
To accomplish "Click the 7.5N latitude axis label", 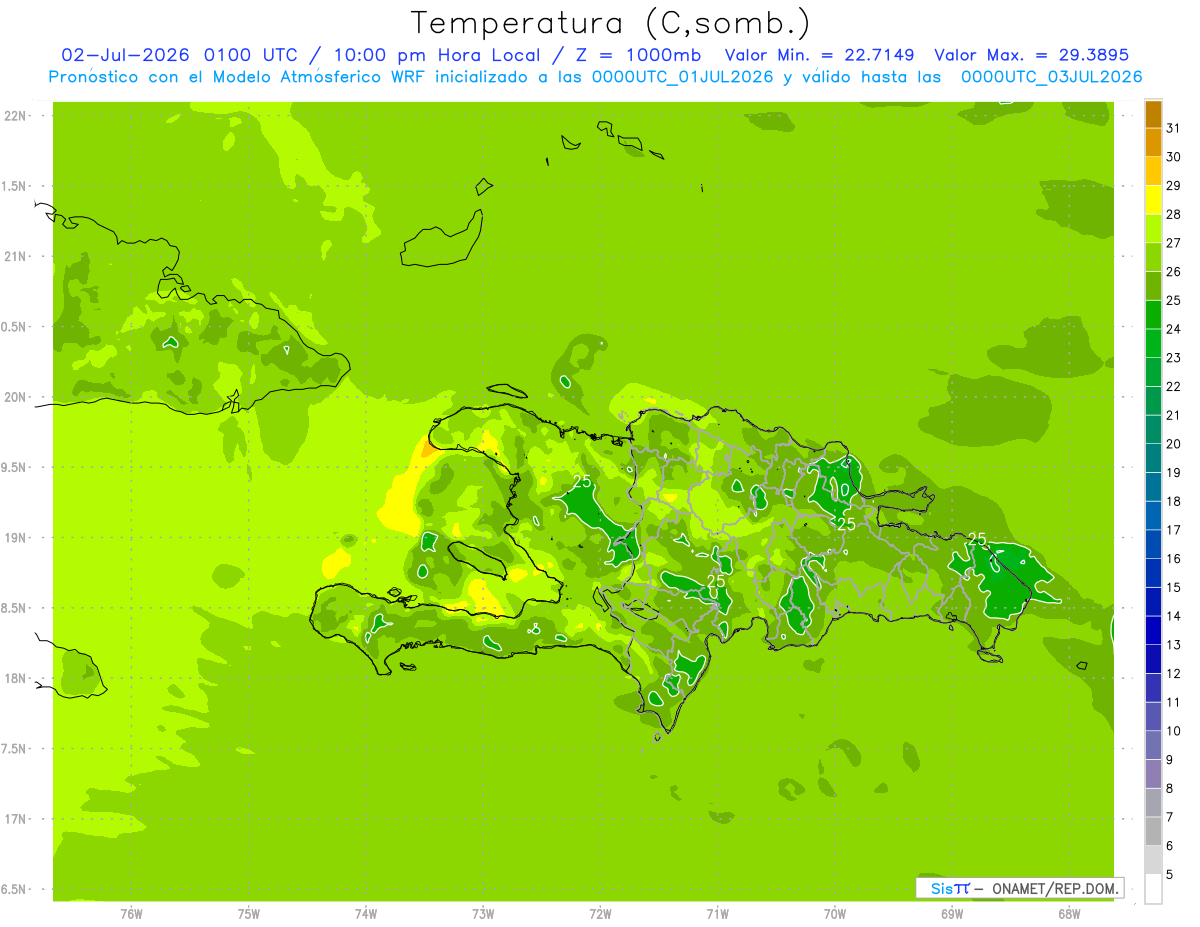I will coord(15,748).
